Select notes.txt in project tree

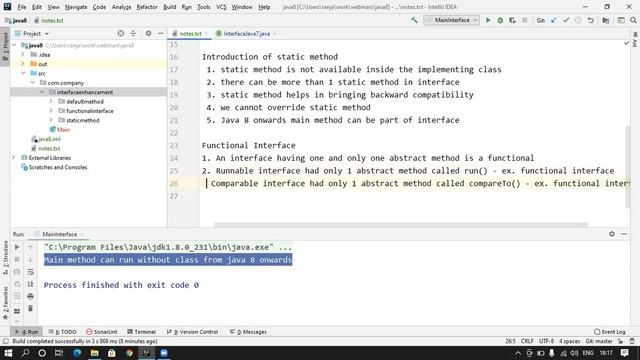click(49, 148)
